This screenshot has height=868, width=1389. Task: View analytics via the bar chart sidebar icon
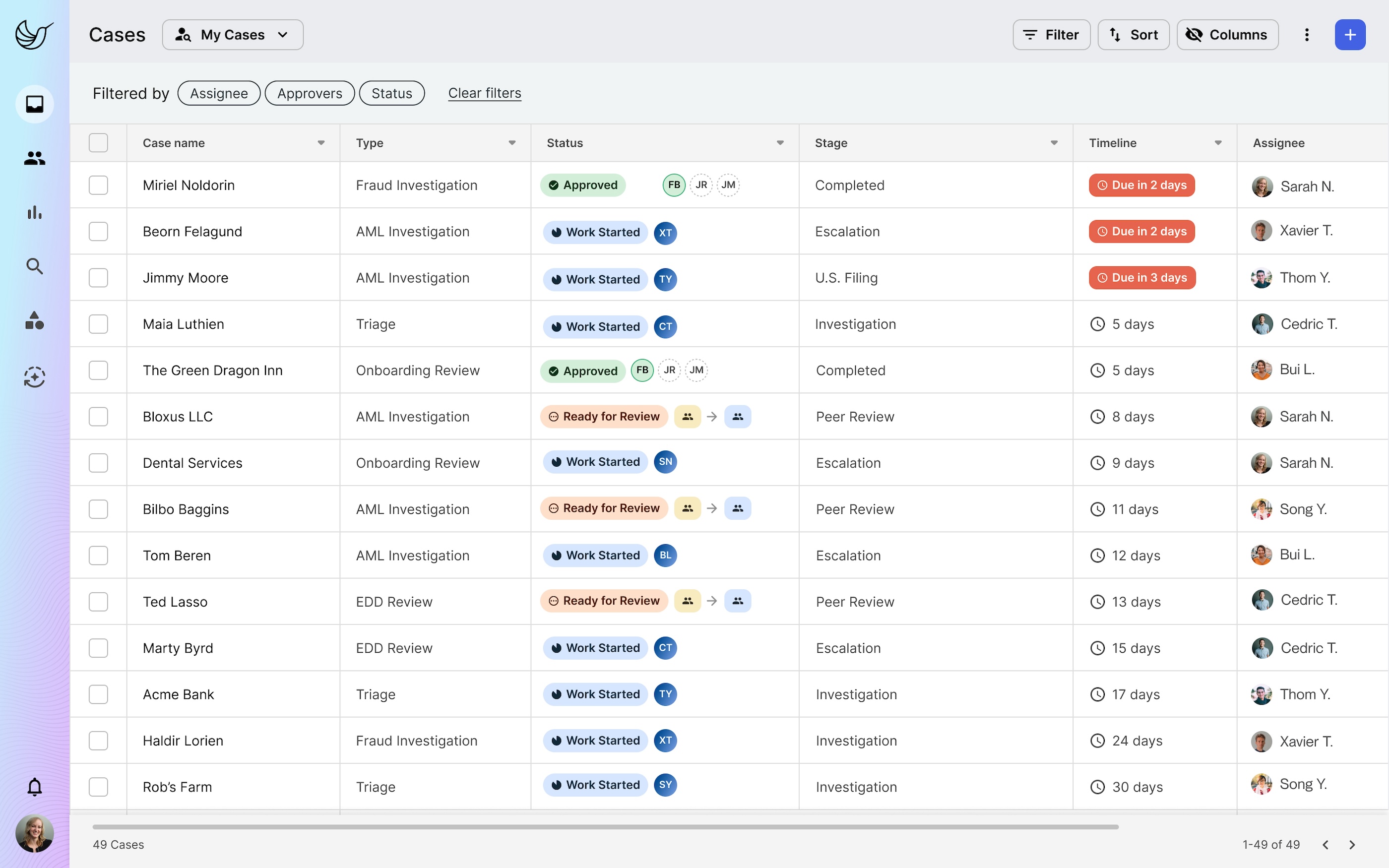click(x=34, y=213)
